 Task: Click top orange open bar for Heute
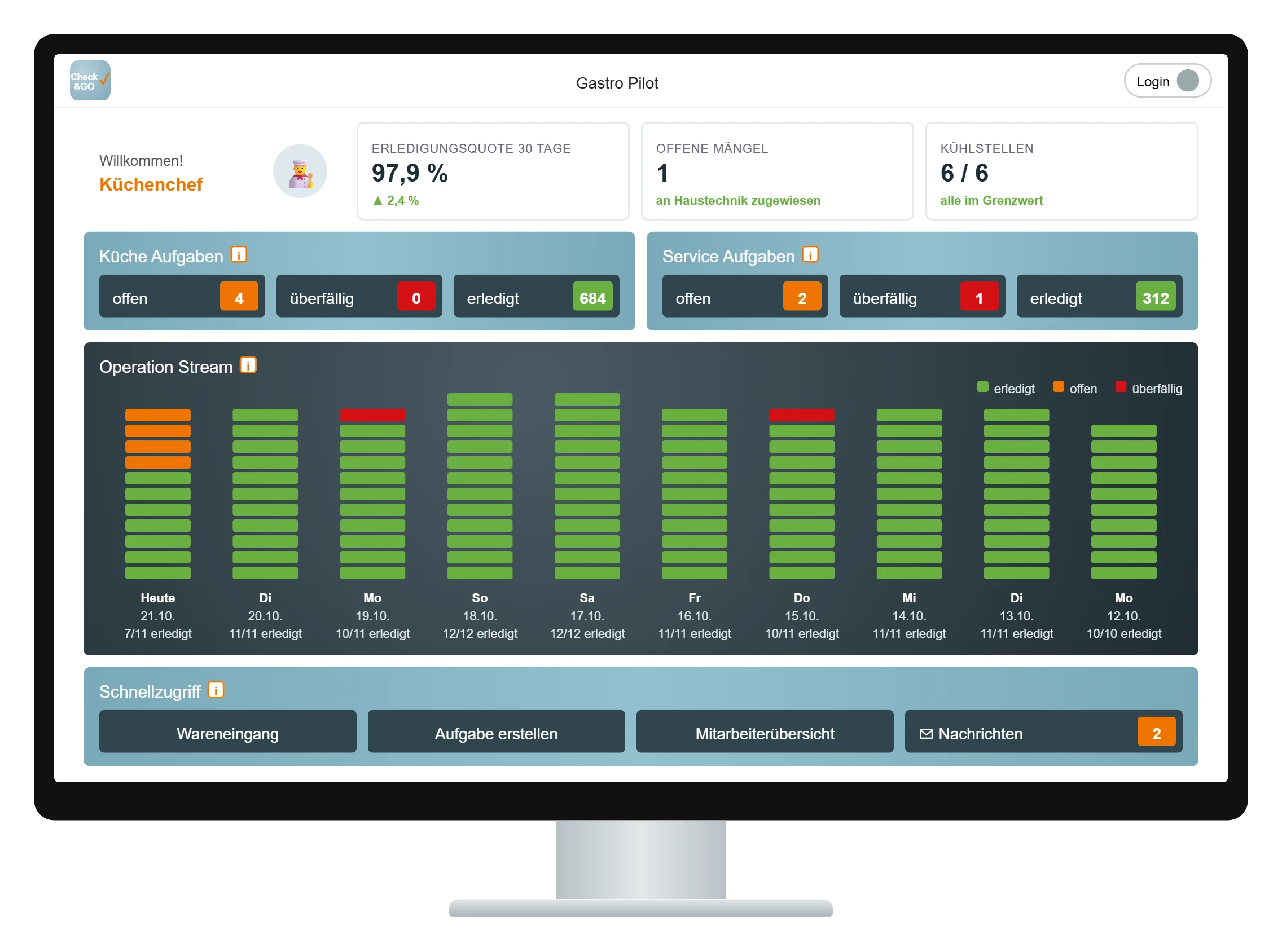coord(158,415)
